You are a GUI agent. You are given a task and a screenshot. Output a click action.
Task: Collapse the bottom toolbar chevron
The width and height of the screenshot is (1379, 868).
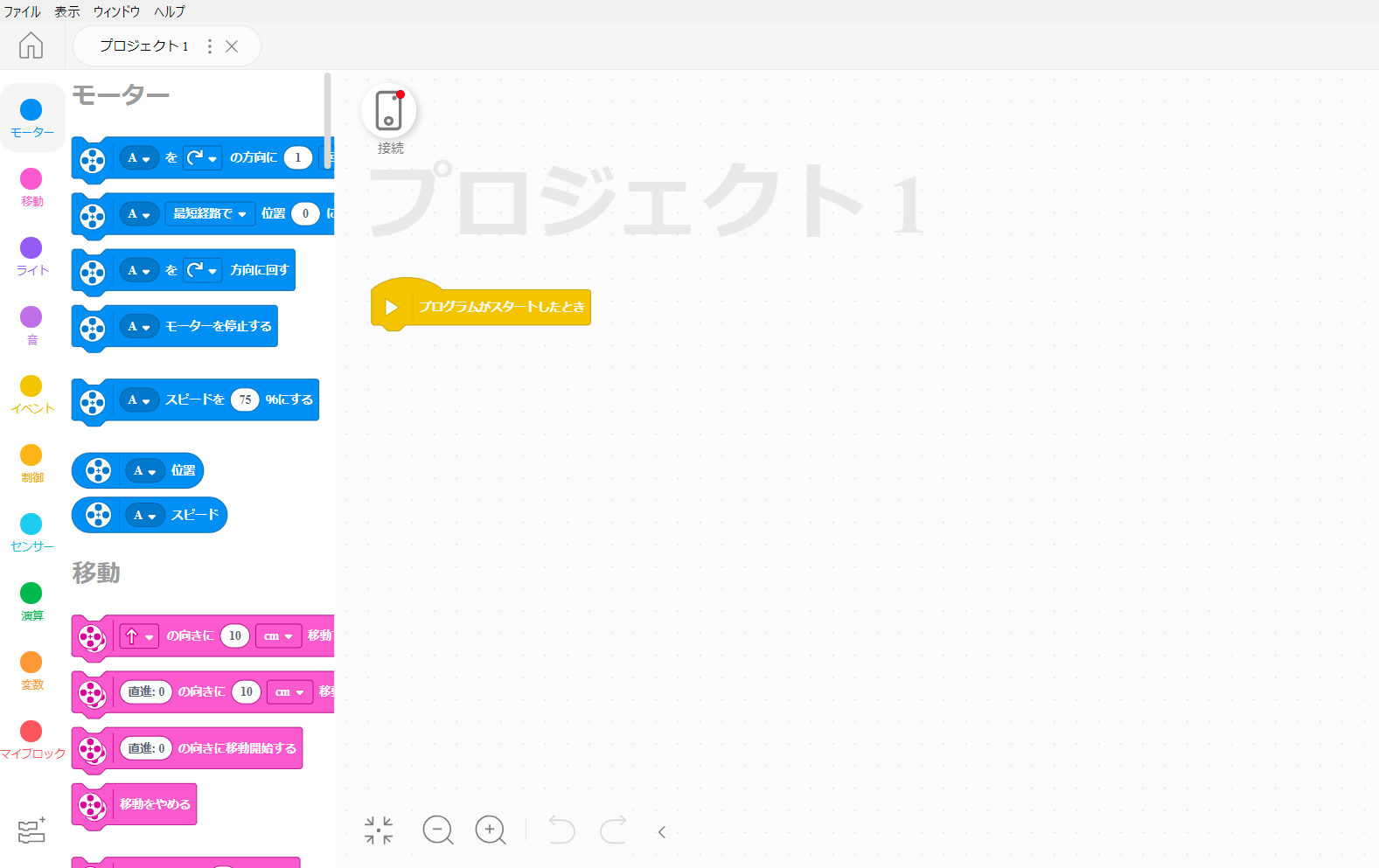point(662,832)
